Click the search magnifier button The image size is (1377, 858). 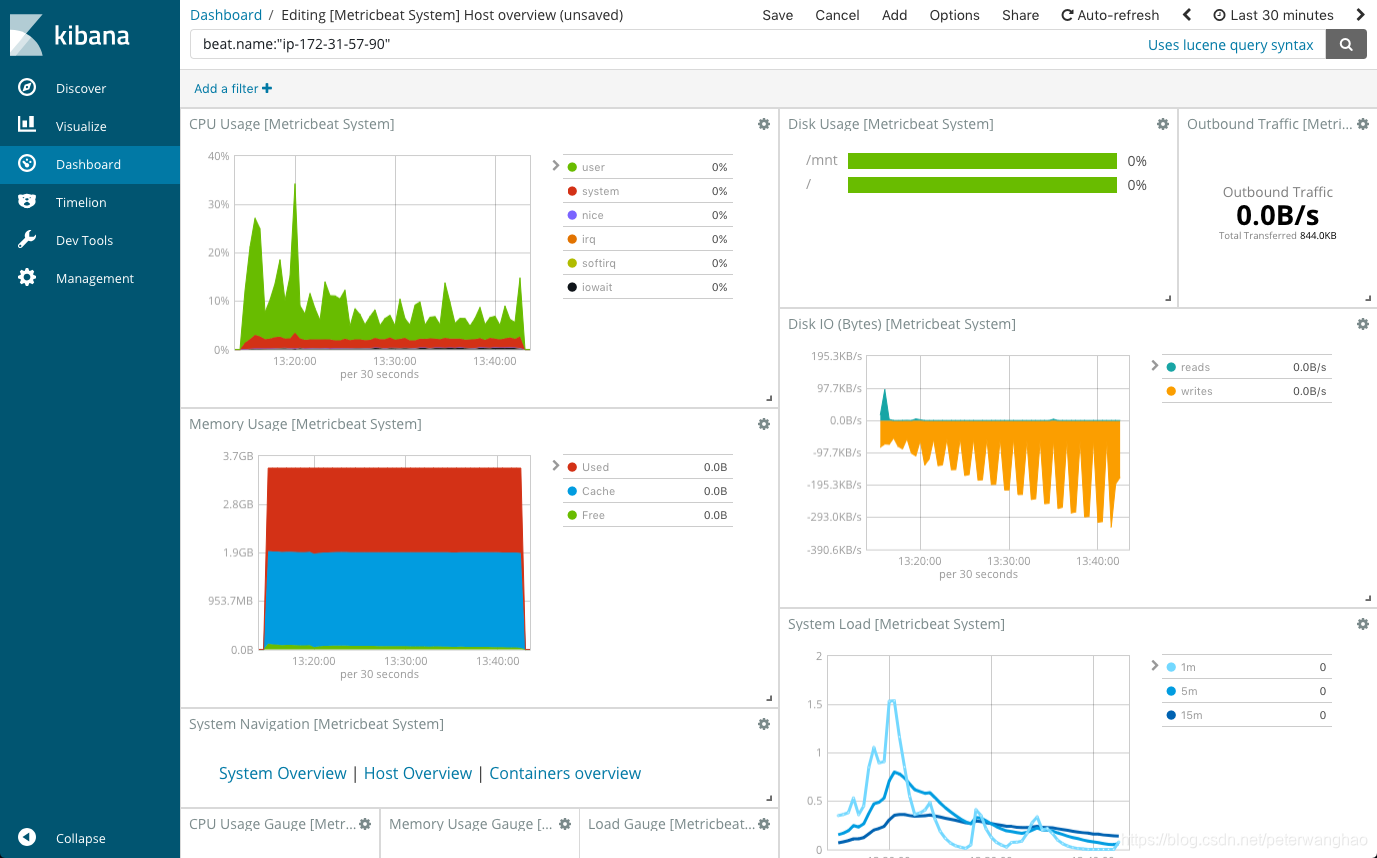[1345, 44]
